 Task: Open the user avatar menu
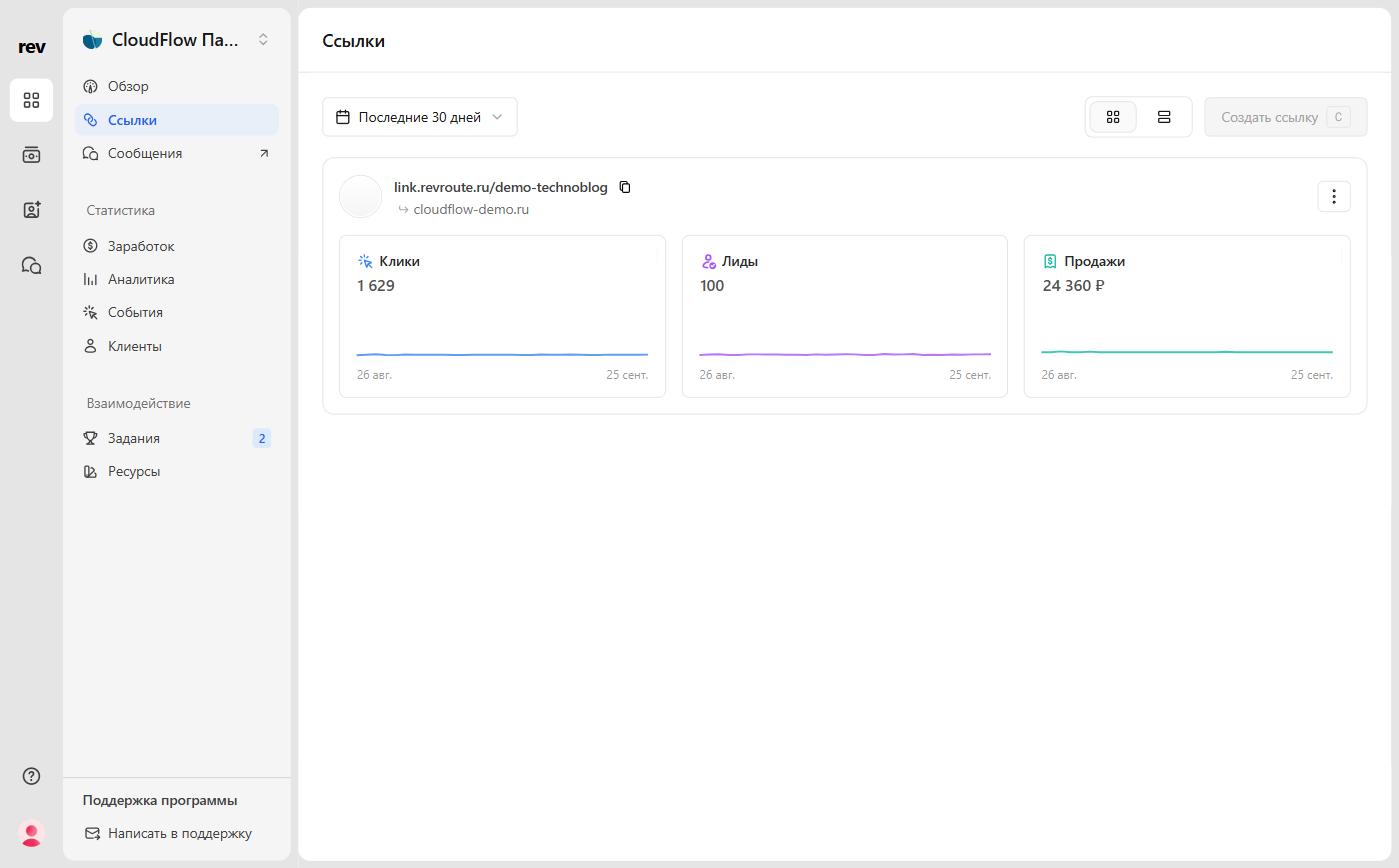pos(32,833)
